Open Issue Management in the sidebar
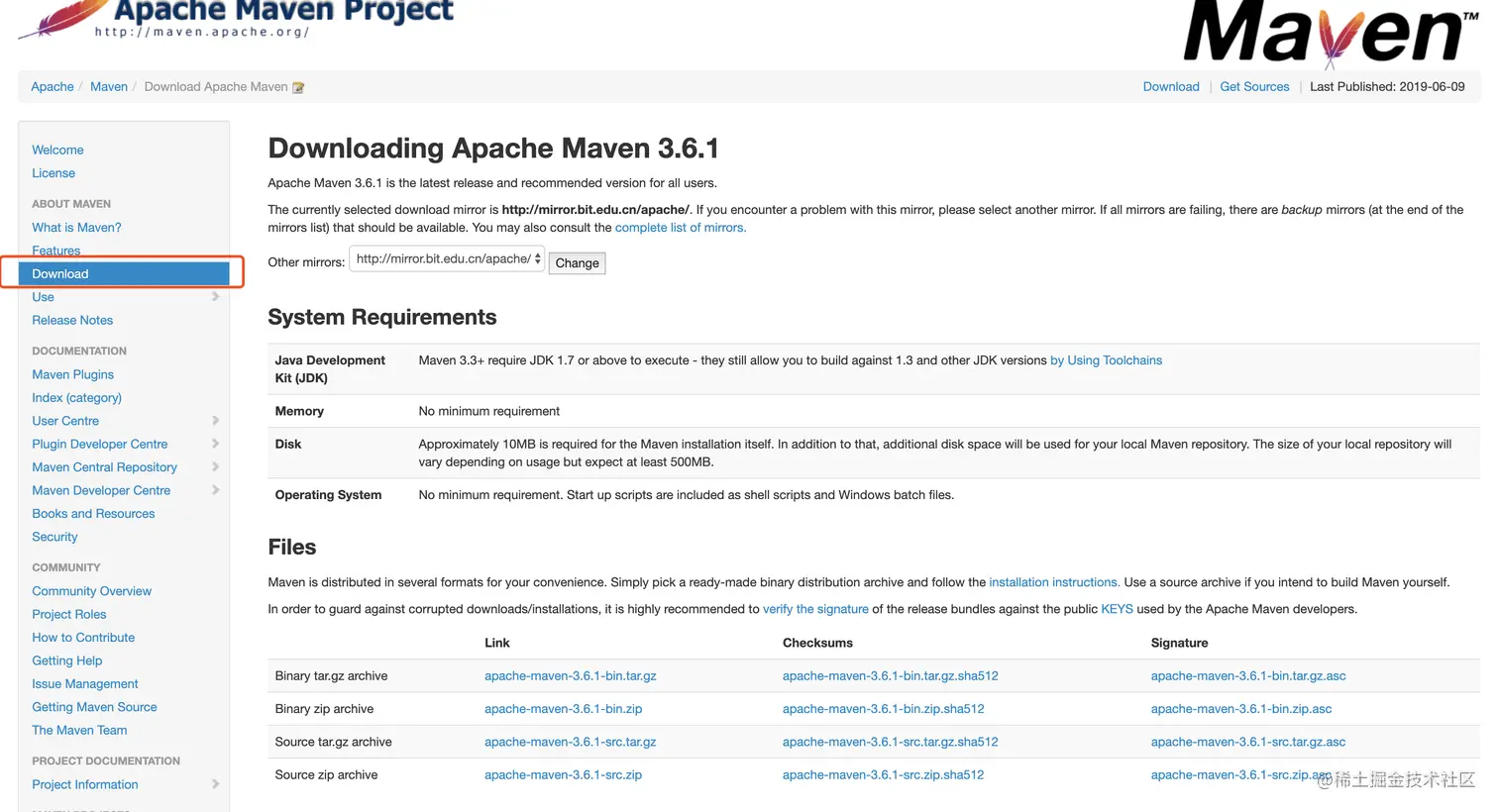This screenshot has height=812, width=1498. coord(84,684)
